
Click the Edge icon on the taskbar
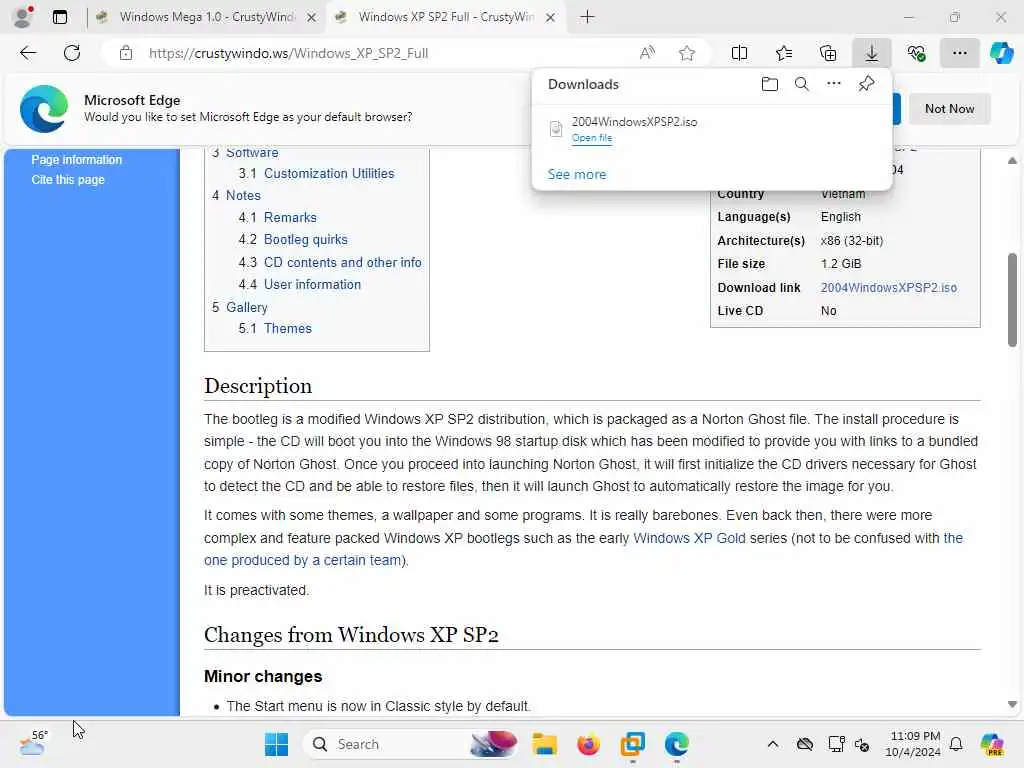[677, 744]
